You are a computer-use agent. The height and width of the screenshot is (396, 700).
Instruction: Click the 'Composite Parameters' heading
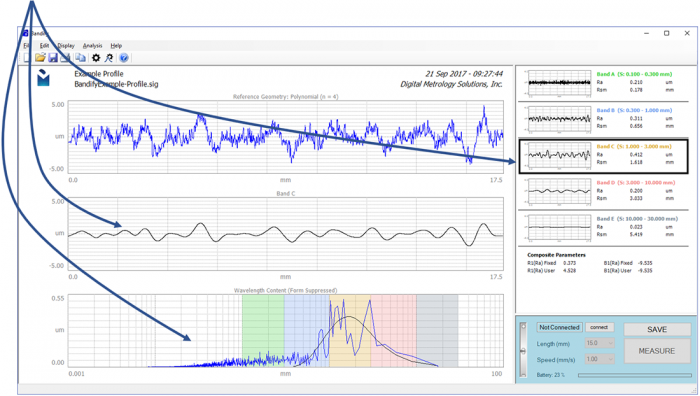pos(556,255)
